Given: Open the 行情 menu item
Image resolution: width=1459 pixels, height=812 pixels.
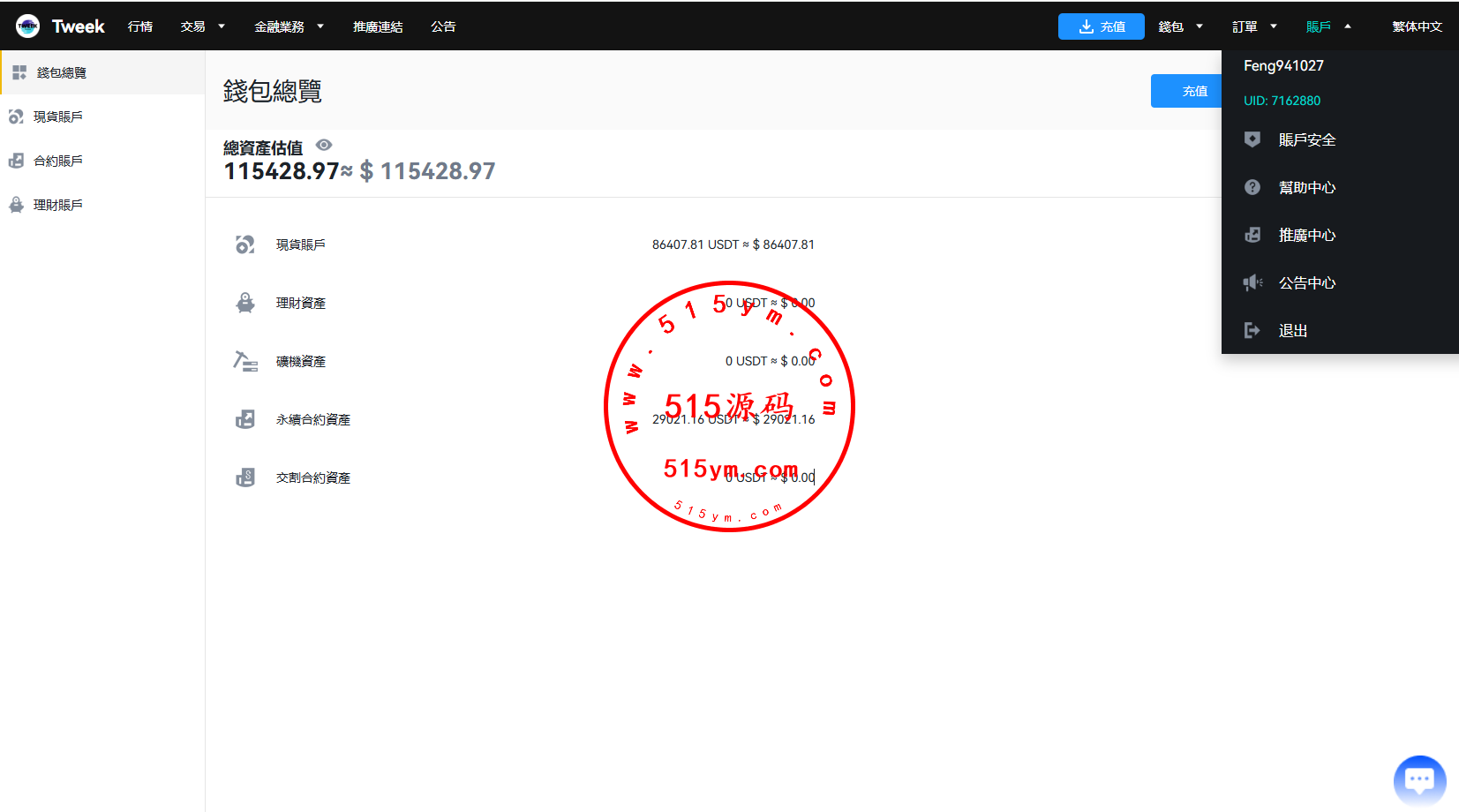Looking at the screenshot, I should 140,26.
